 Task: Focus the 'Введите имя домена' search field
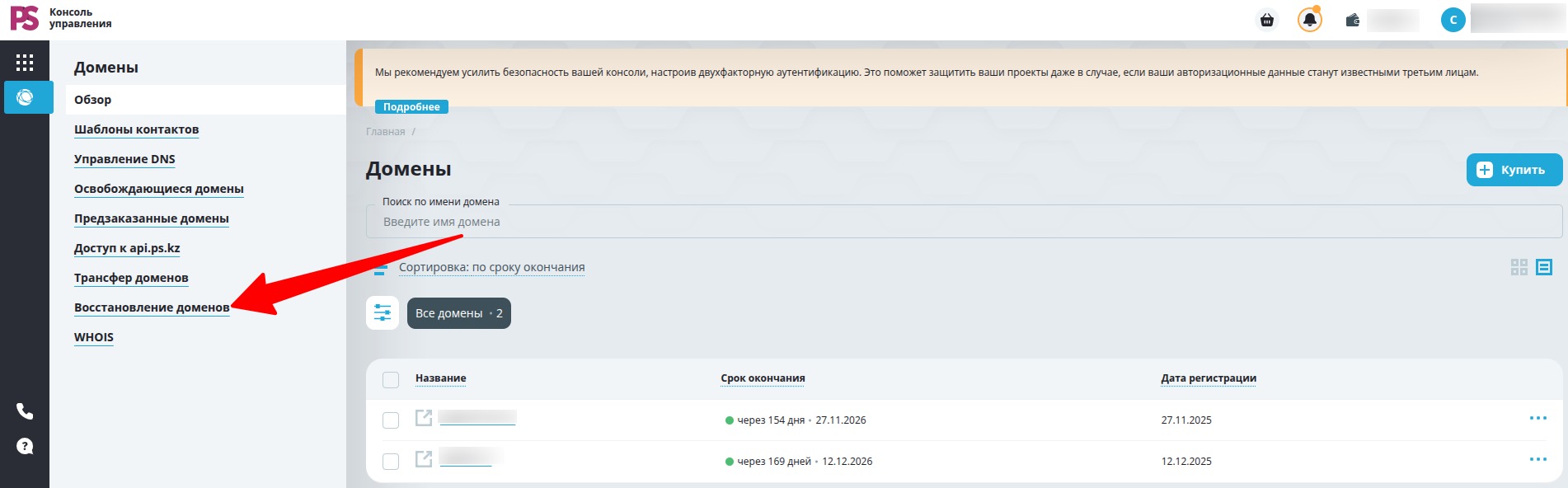(965, 222)
